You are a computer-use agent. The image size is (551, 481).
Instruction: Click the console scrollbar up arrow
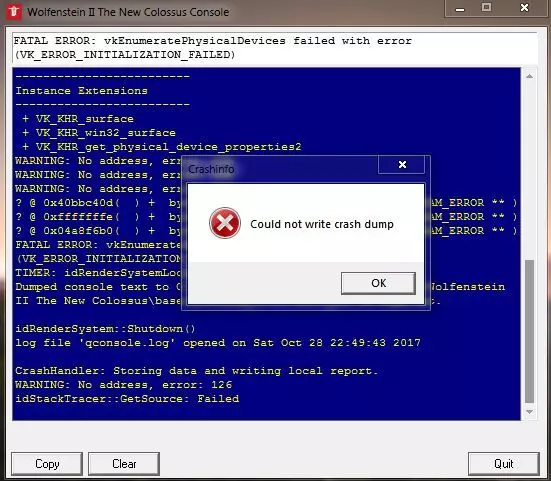[530, 76]
